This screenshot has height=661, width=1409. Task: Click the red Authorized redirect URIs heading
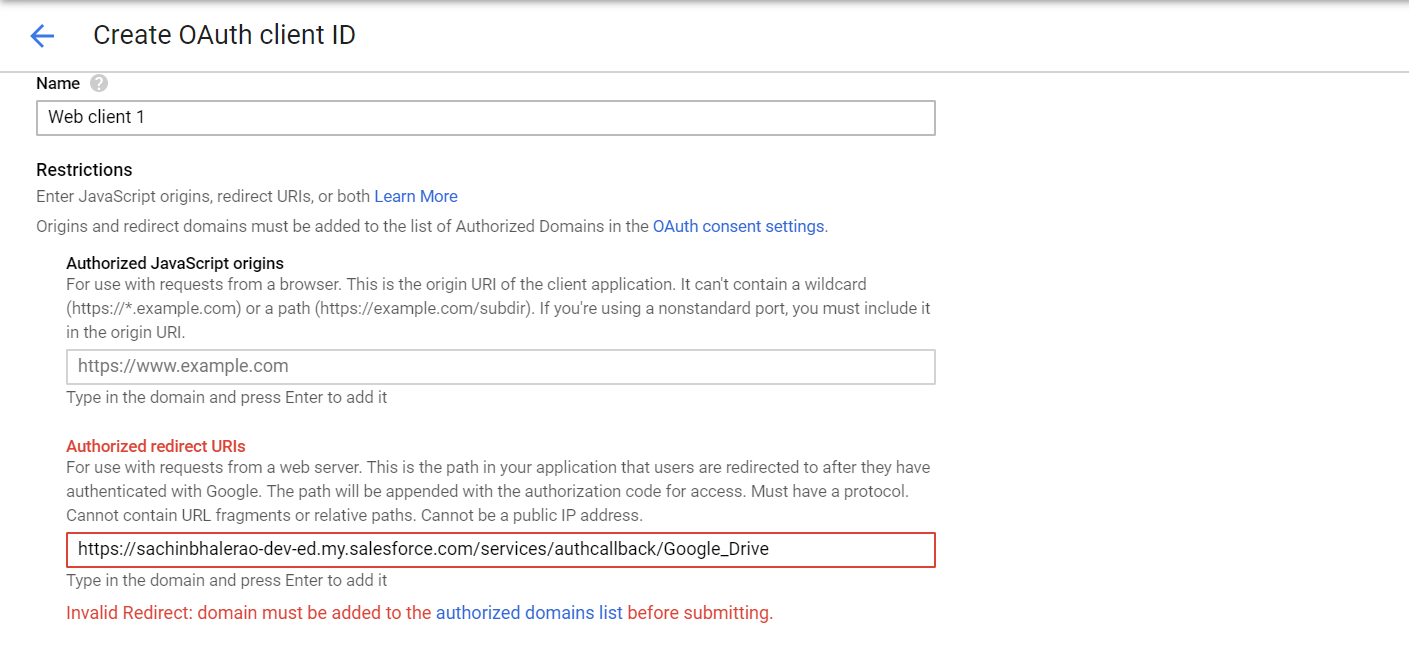click(x=155, y=446)
